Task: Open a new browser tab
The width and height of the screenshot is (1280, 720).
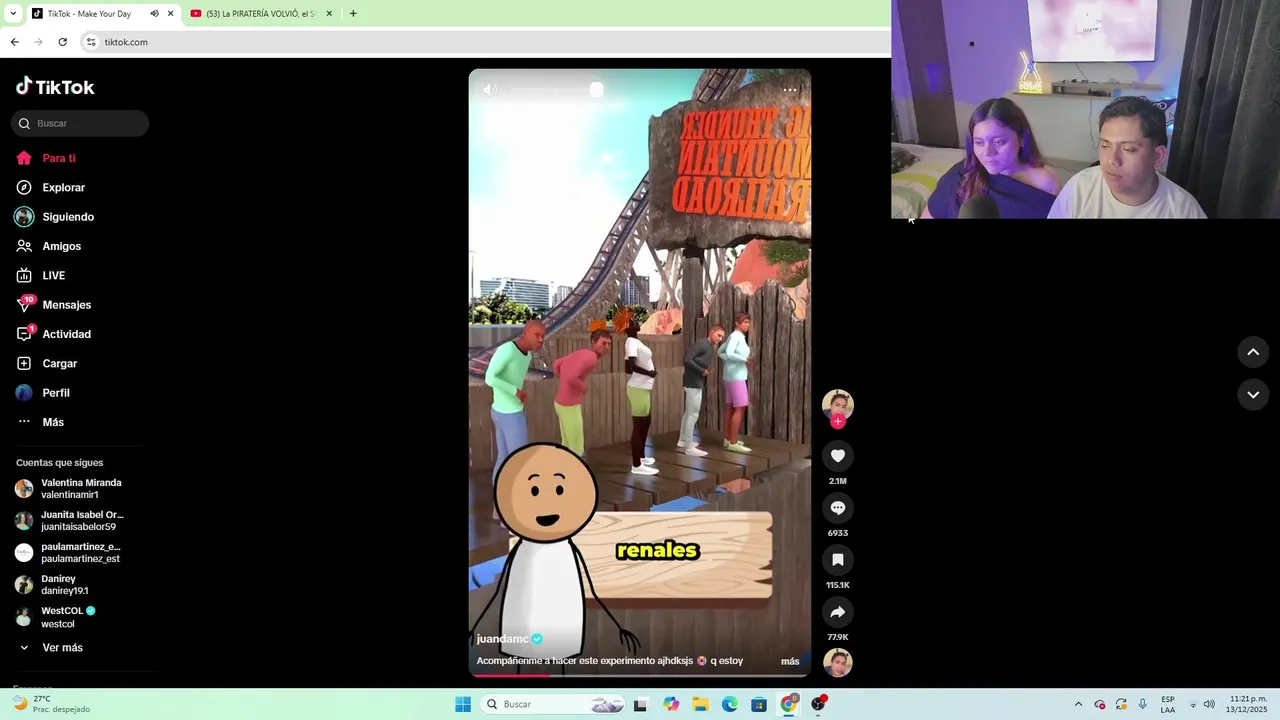Action: pos(353,14)
